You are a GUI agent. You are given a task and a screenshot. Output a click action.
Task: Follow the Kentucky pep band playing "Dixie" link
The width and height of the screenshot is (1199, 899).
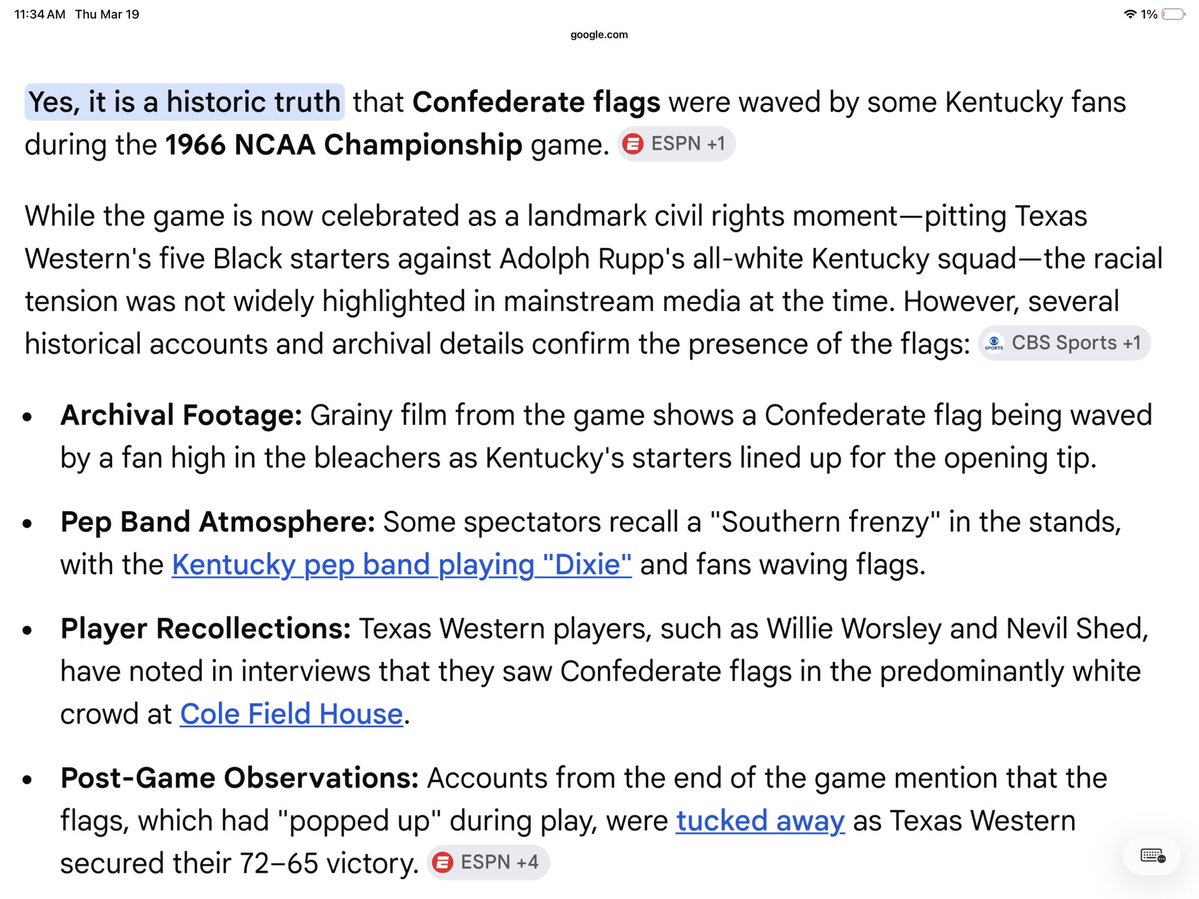[401, 564]
